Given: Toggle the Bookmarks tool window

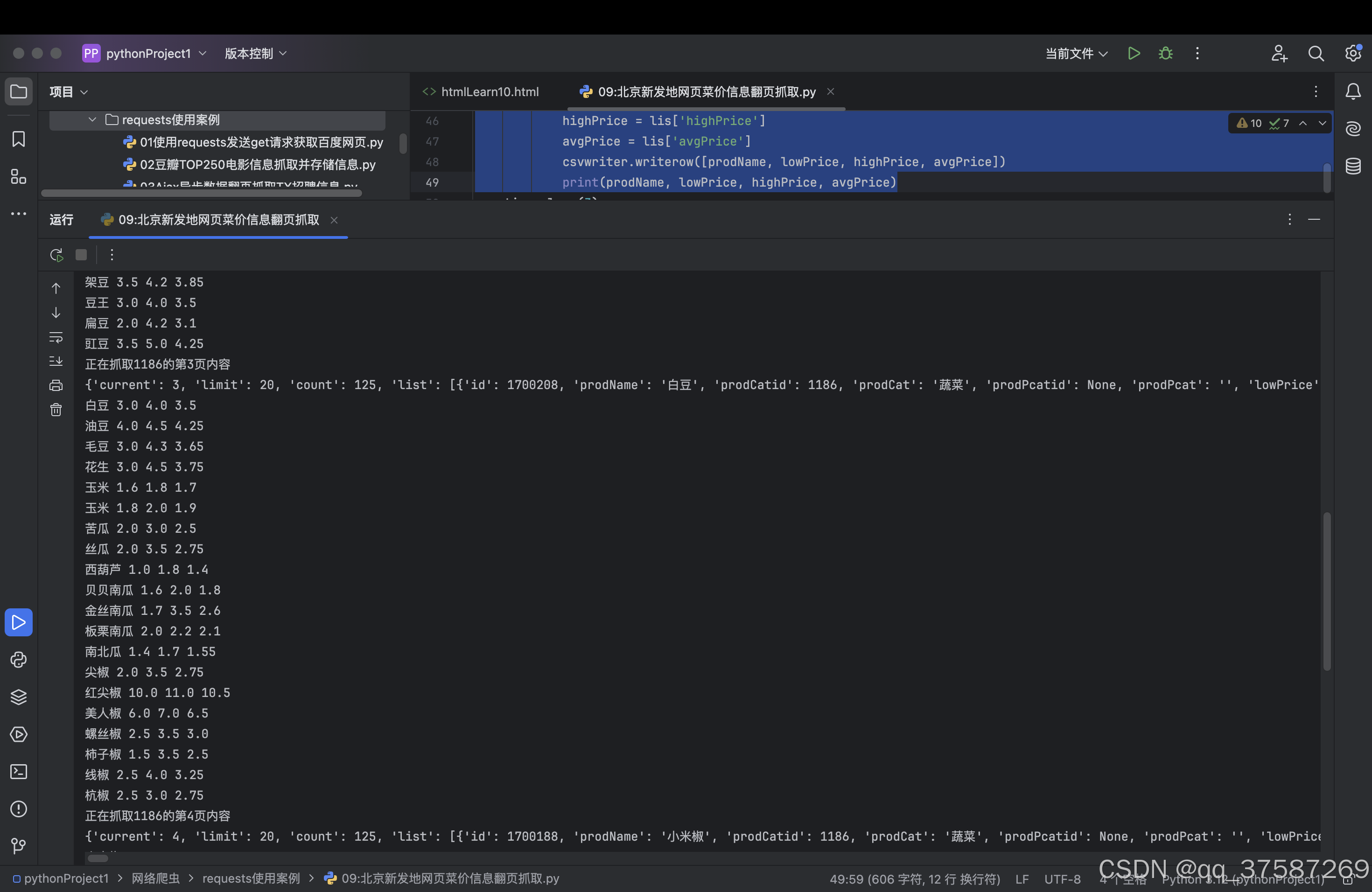Looking at the screenshot, I should click(x=19, y=139).
